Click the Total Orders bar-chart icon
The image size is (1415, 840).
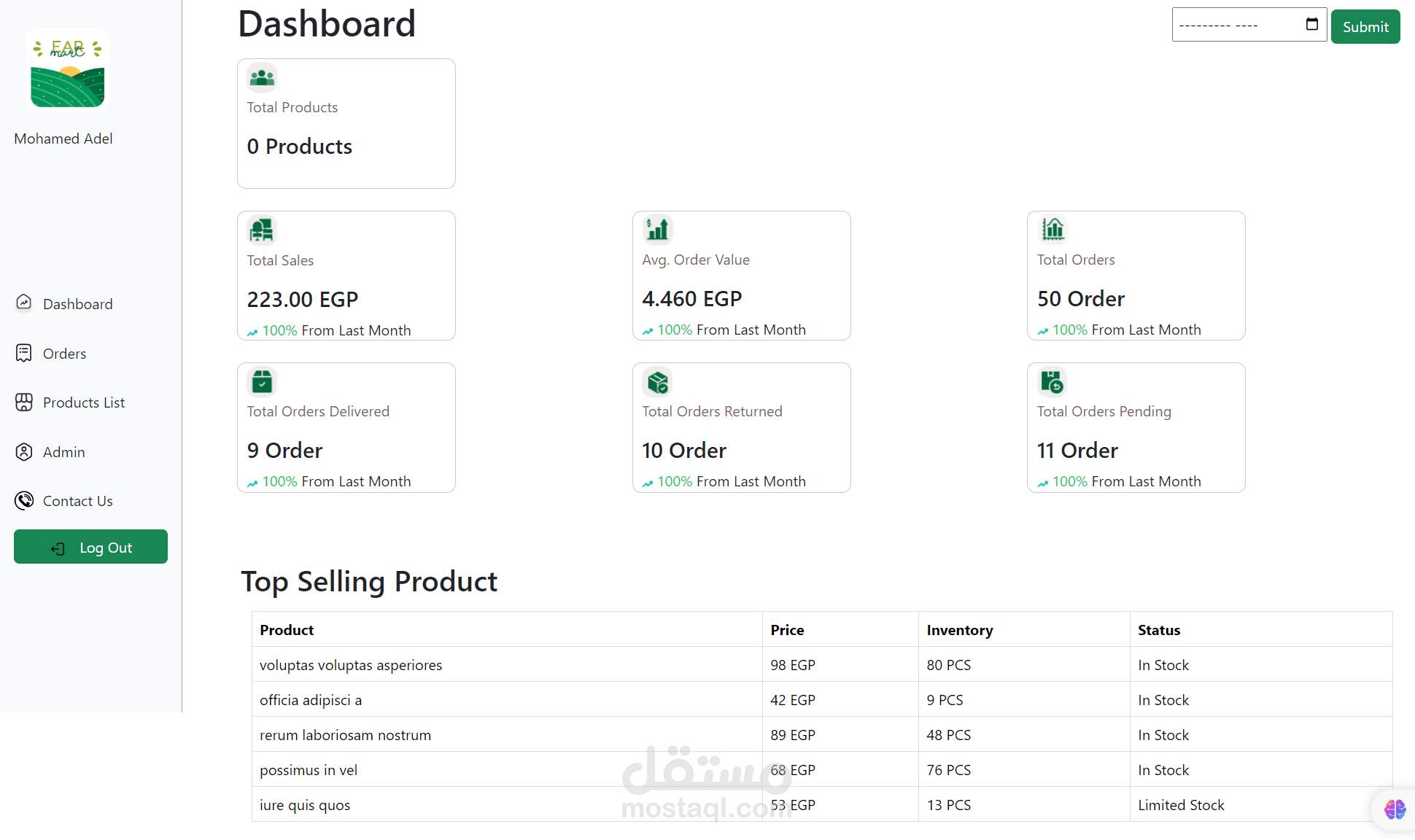1052,230
